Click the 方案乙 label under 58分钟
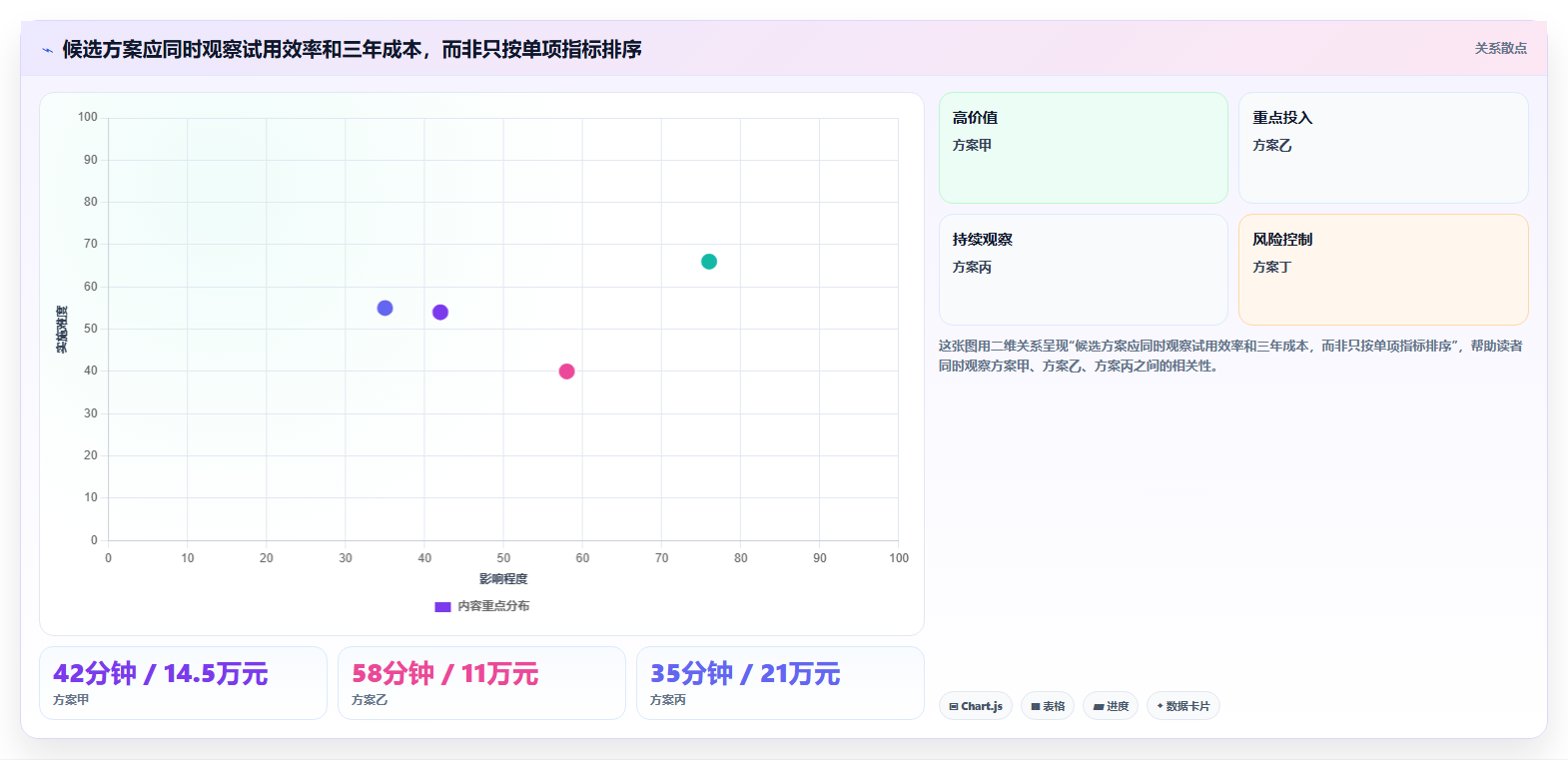Viewport: 1568px width, 760px height. coord(370,700)
